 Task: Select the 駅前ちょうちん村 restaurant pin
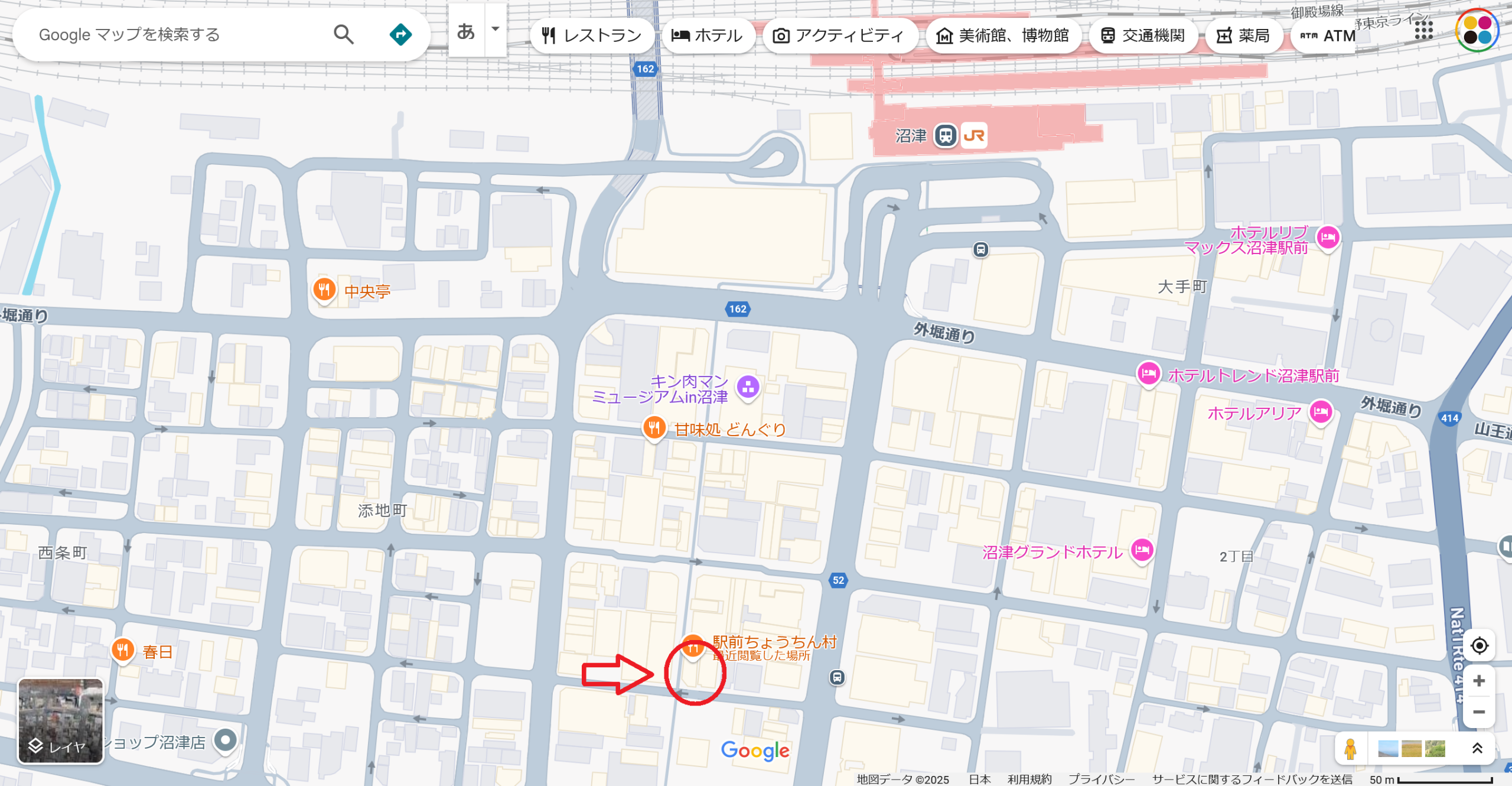[692, 648]
